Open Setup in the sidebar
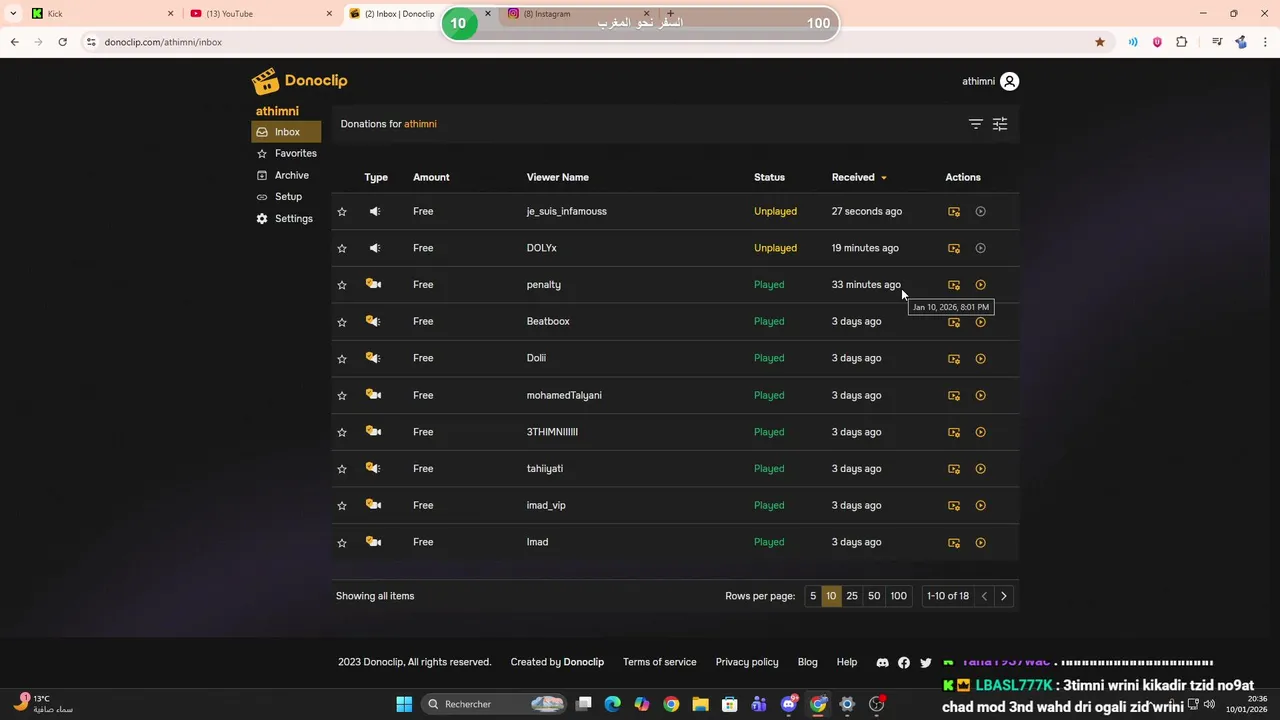 coord(286,197)
